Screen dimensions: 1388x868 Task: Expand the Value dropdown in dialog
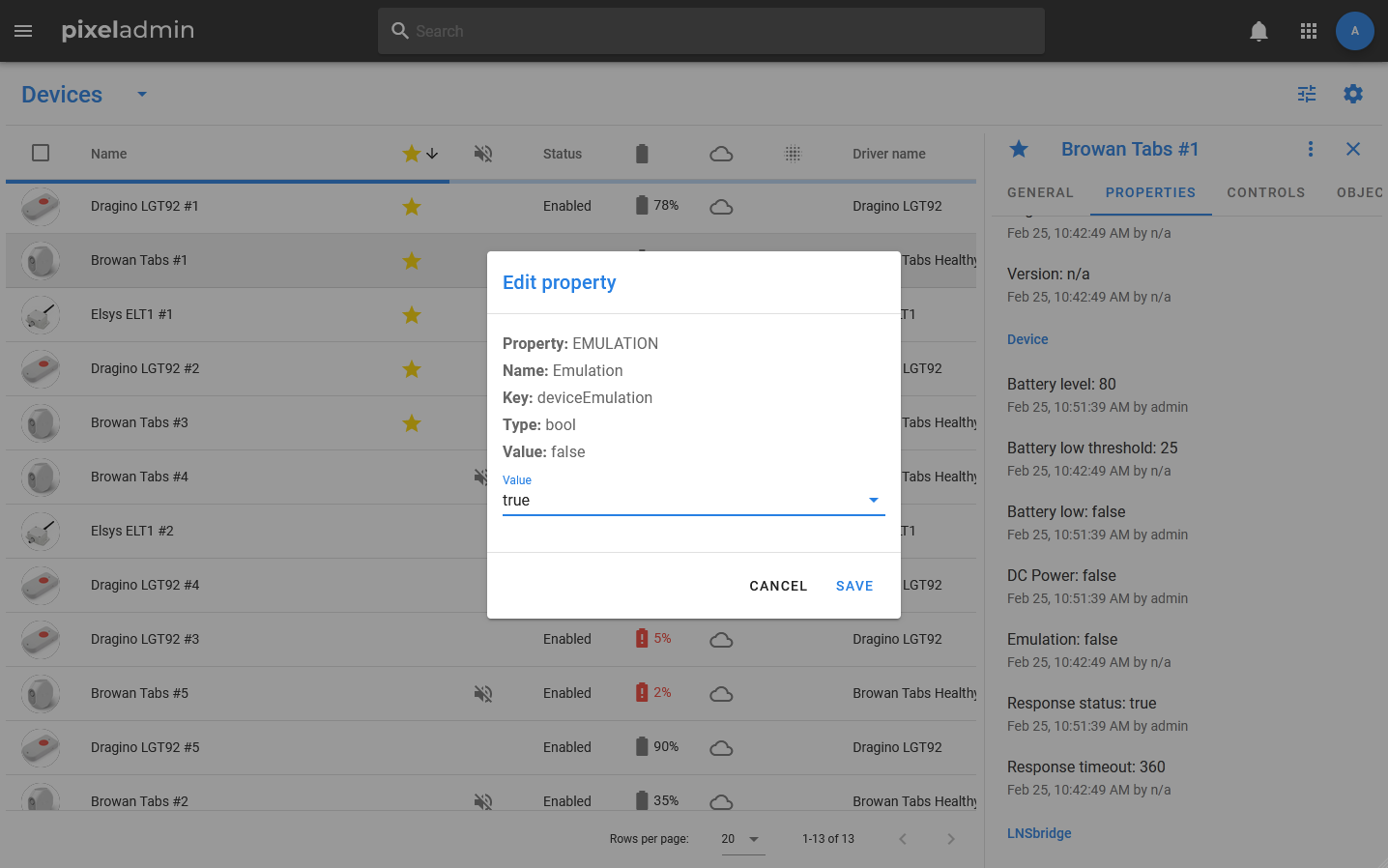click(873, 501)
